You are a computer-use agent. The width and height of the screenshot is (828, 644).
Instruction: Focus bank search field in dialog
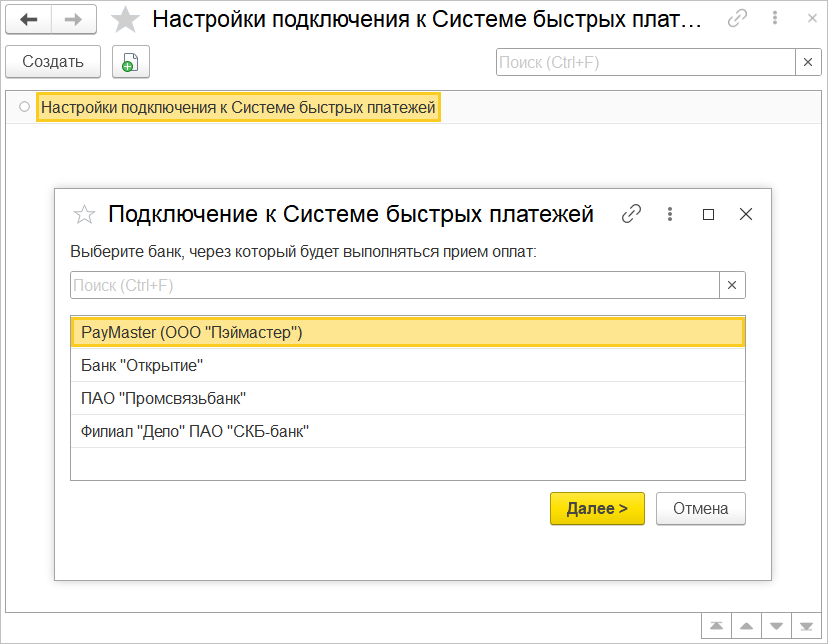pos(395,285)
